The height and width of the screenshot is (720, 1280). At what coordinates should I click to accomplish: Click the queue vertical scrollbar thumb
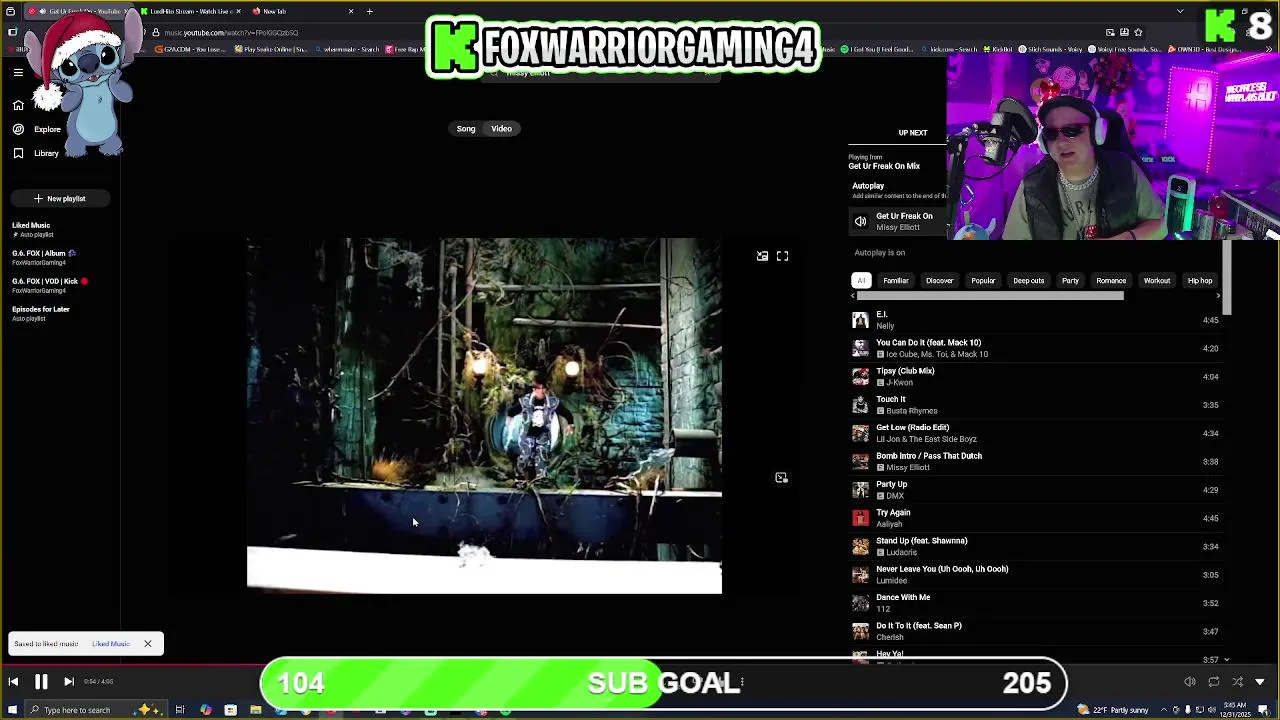(x=1227, y=278)
